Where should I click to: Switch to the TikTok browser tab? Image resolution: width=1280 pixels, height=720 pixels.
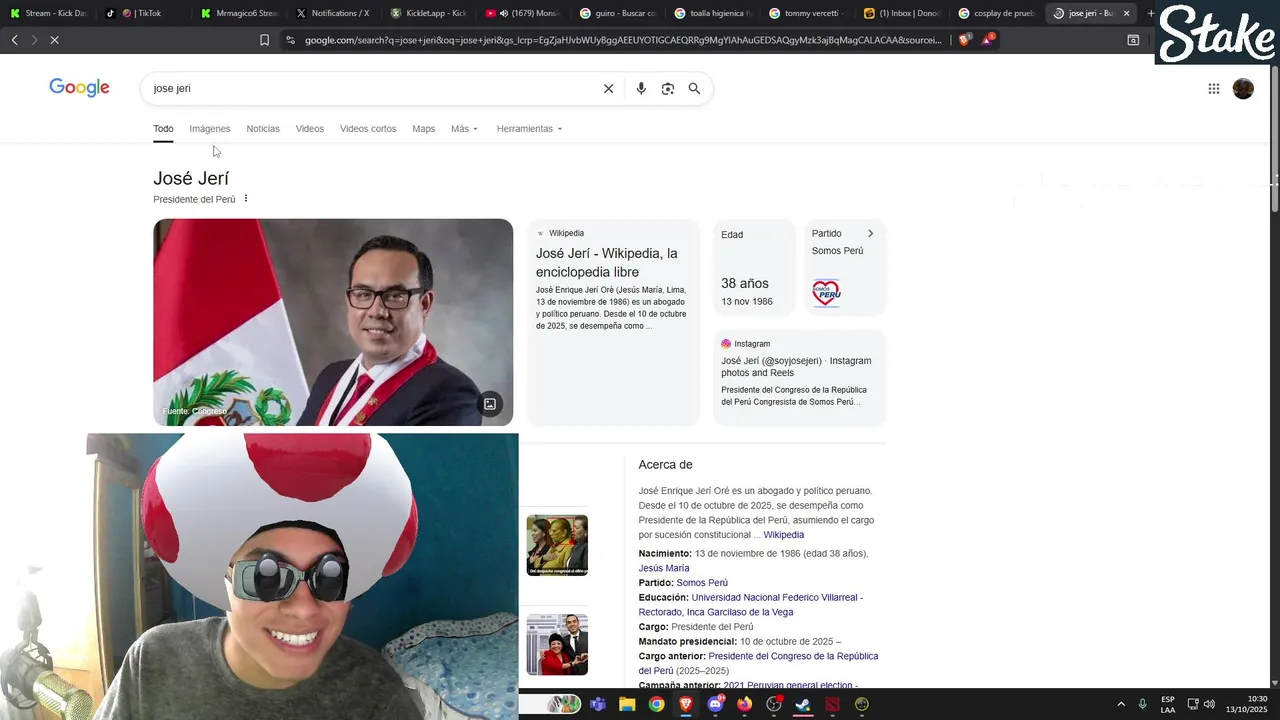tap(142, 13)
